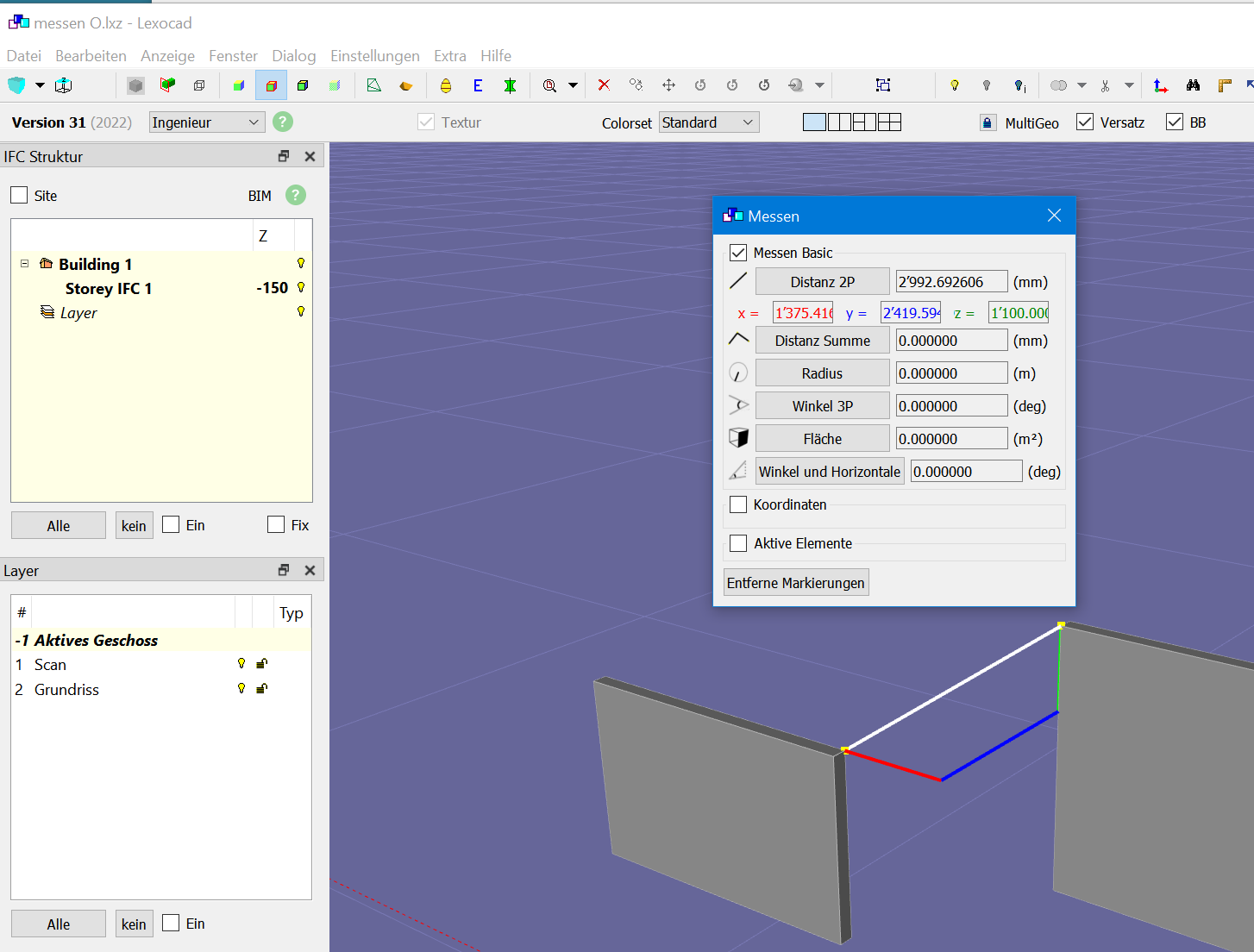Open the Bearbeiten menu
The height and width of the screenshot is (952, 1254).
(x=91, y=56)
